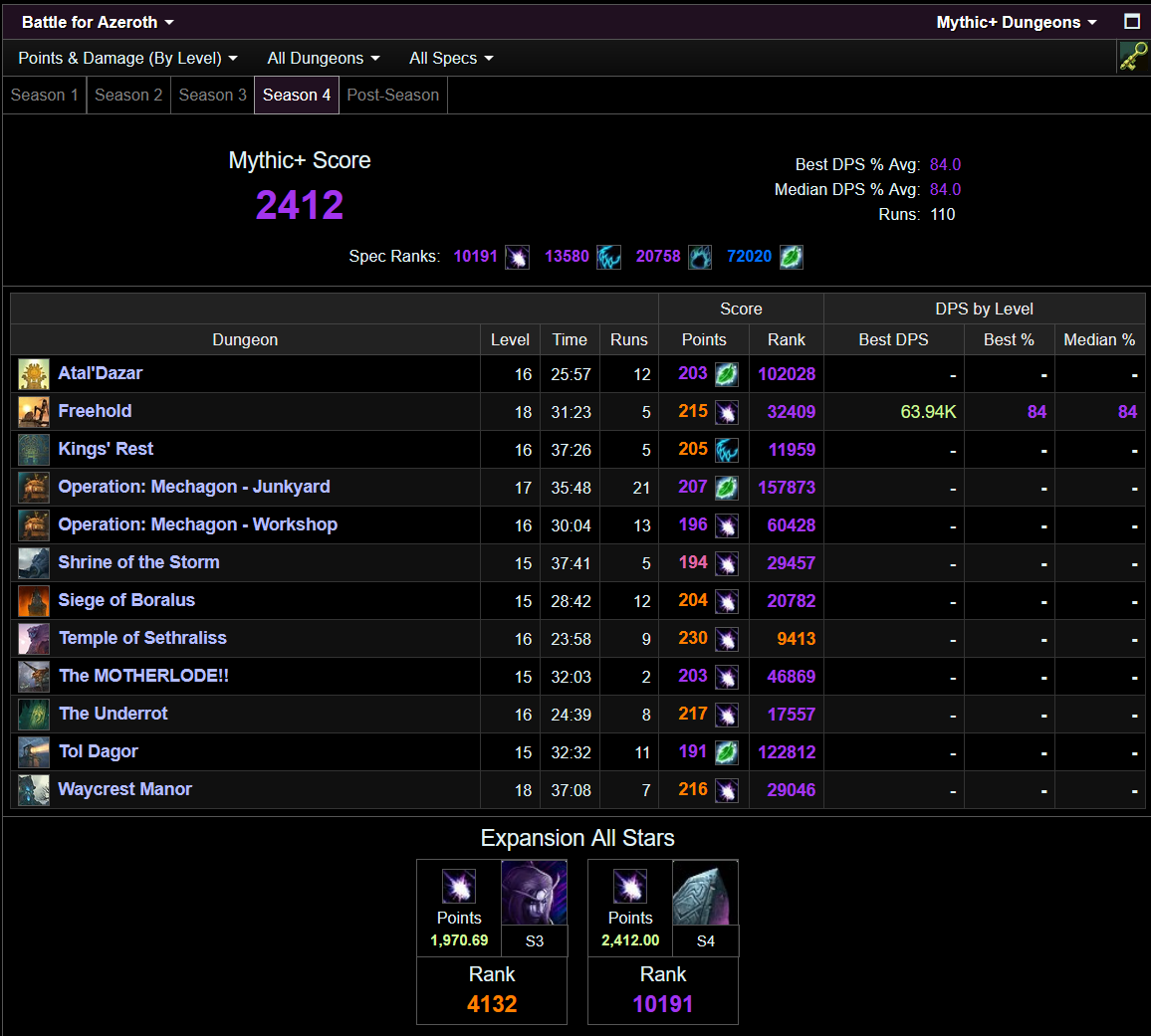This screenshot has width=1151, height=1036.
Task: Open the Waycrest Manor dungeon link
Action: 124,789
